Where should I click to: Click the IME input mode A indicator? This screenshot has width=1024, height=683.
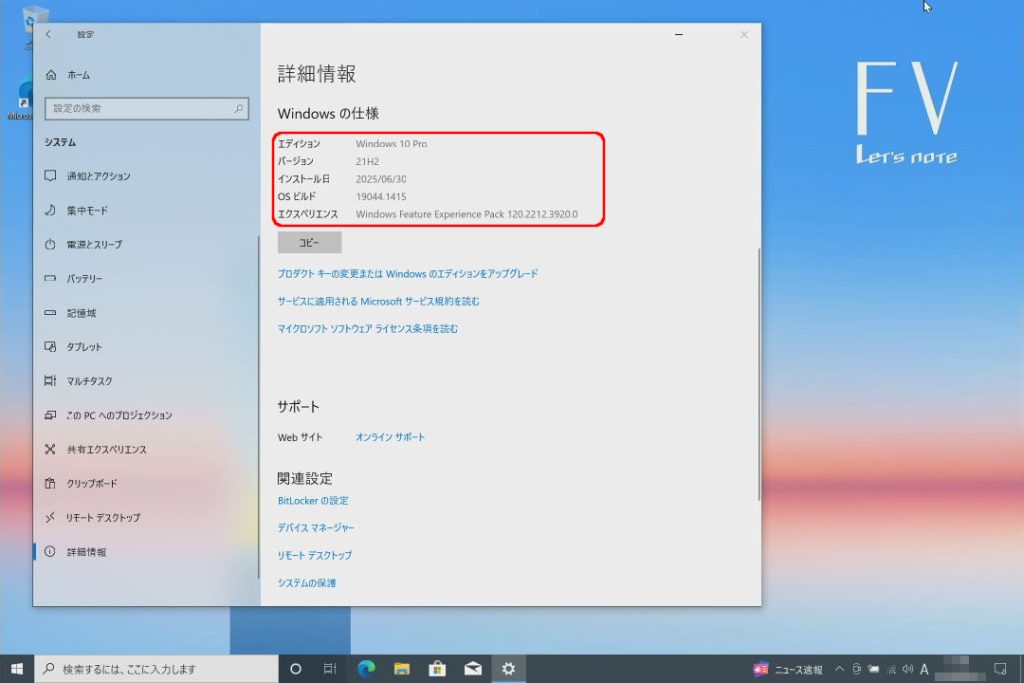click(x=924, y=669)
